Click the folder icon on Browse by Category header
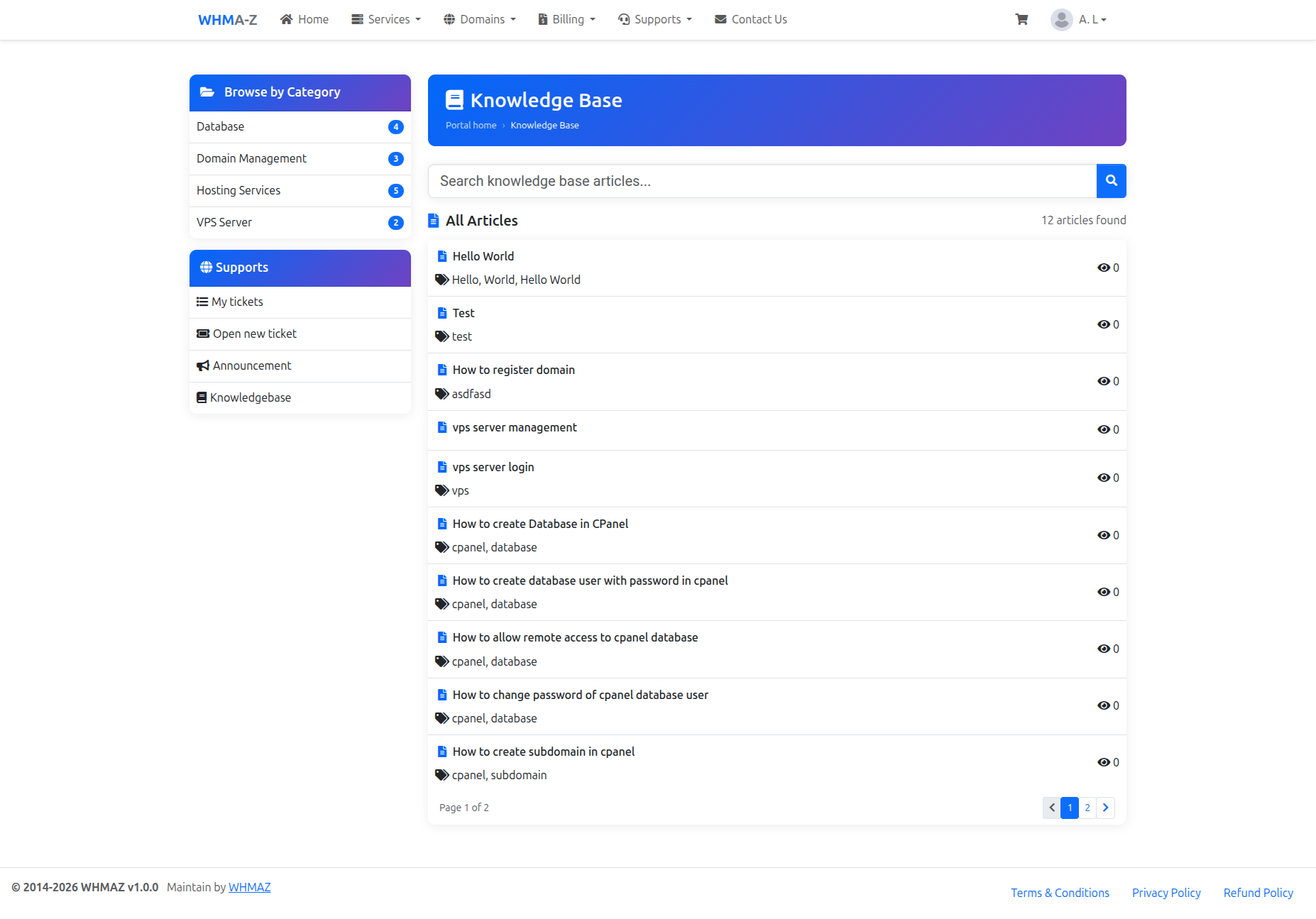1316x919 pixels. point(207,92)
